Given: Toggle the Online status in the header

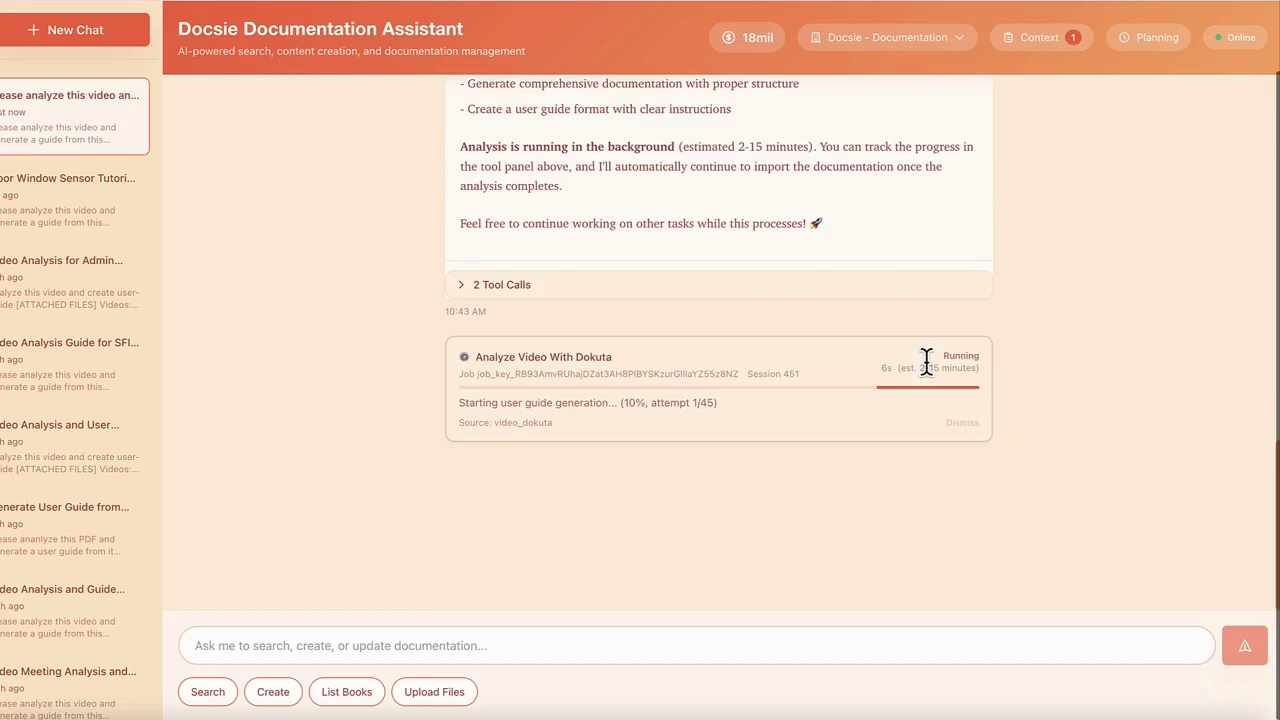Looking at the screenshot, I should [x=1234, y=37].
